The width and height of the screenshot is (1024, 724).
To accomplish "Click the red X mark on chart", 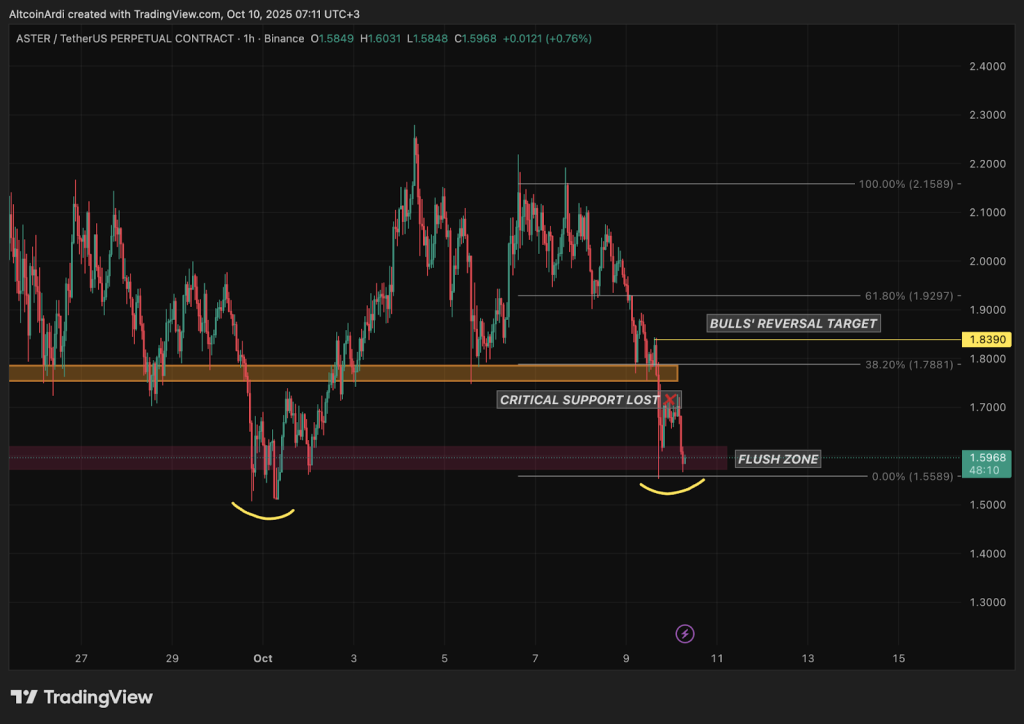I will (x=670, y=399).
